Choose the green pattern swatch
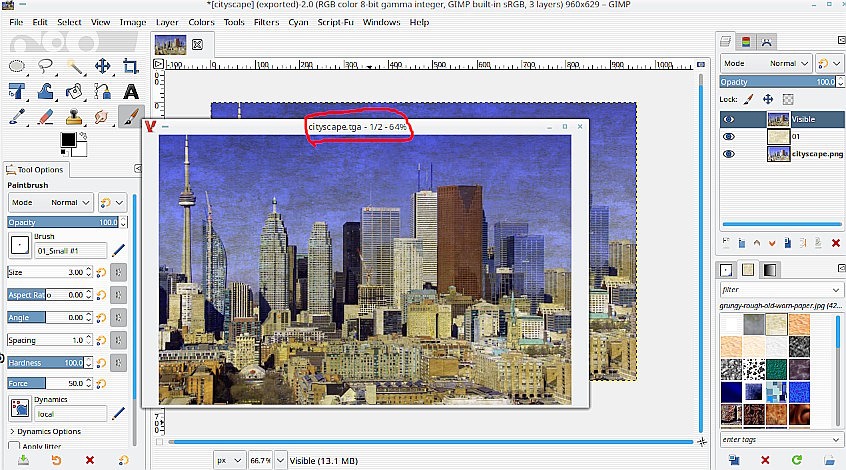846x470 pixels. tap(776, 370)
